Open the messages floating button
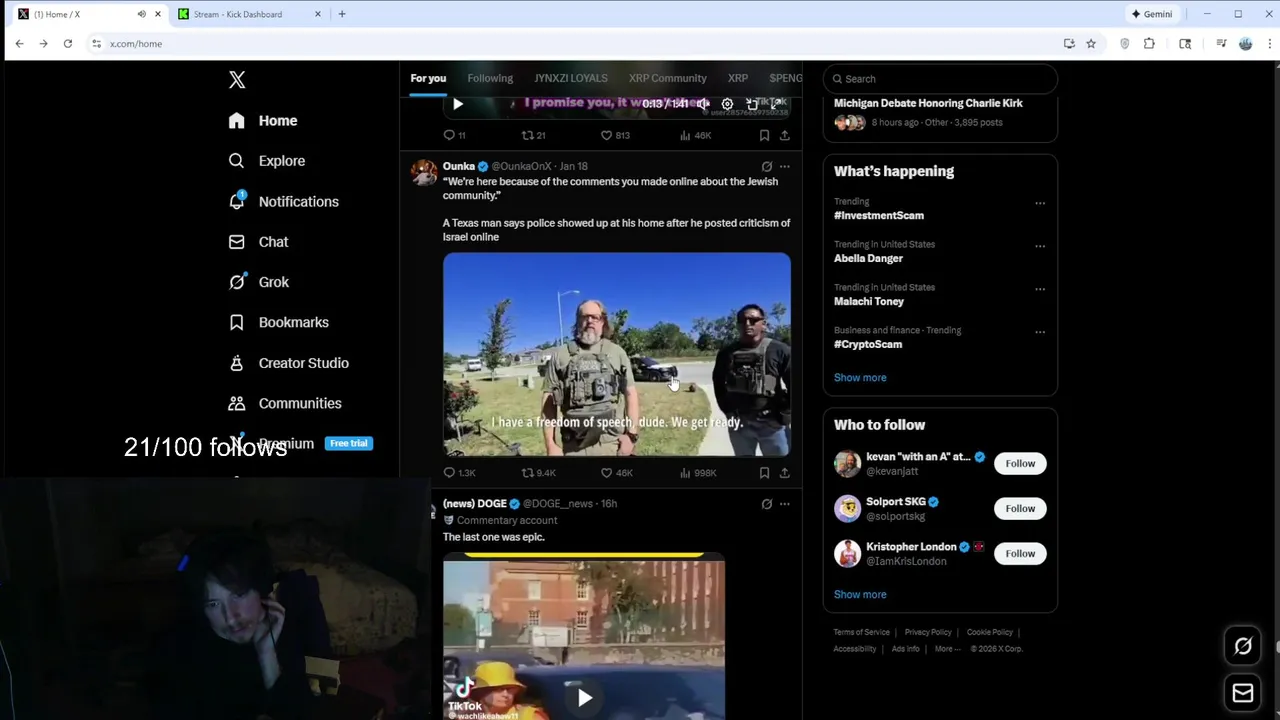 click(x=1243, y=693)
